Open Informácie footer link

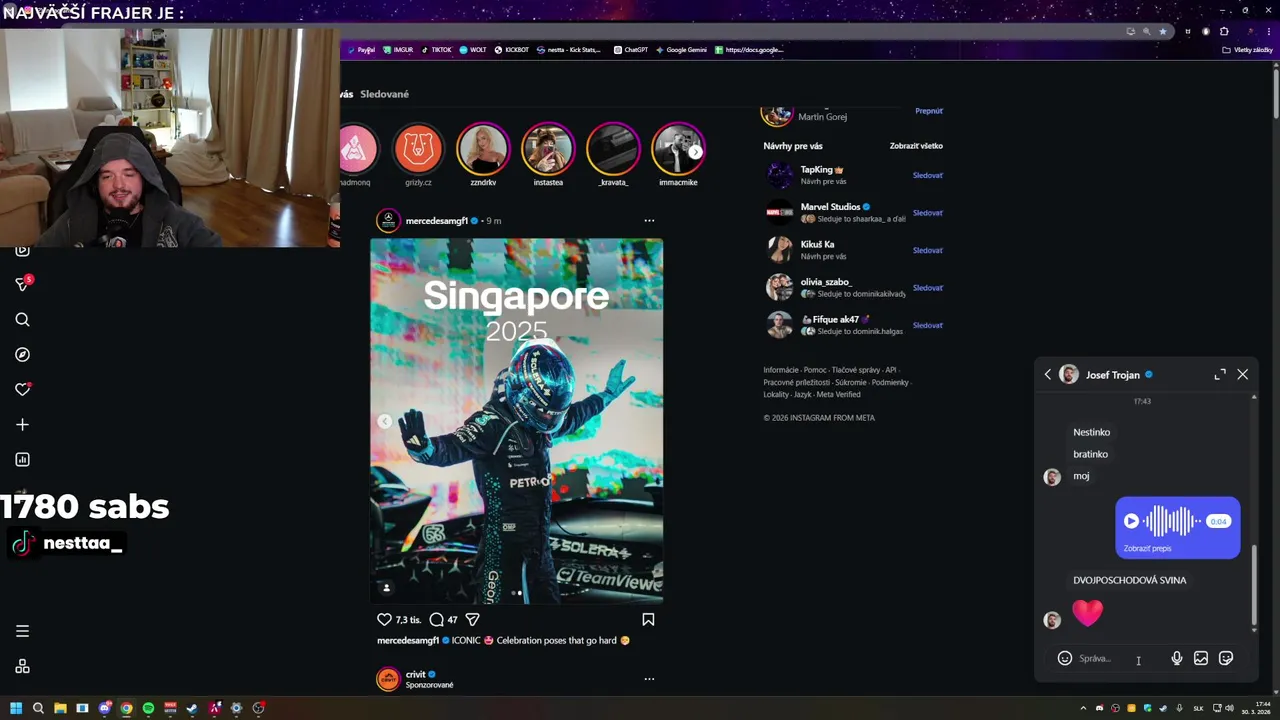point(781,370)
